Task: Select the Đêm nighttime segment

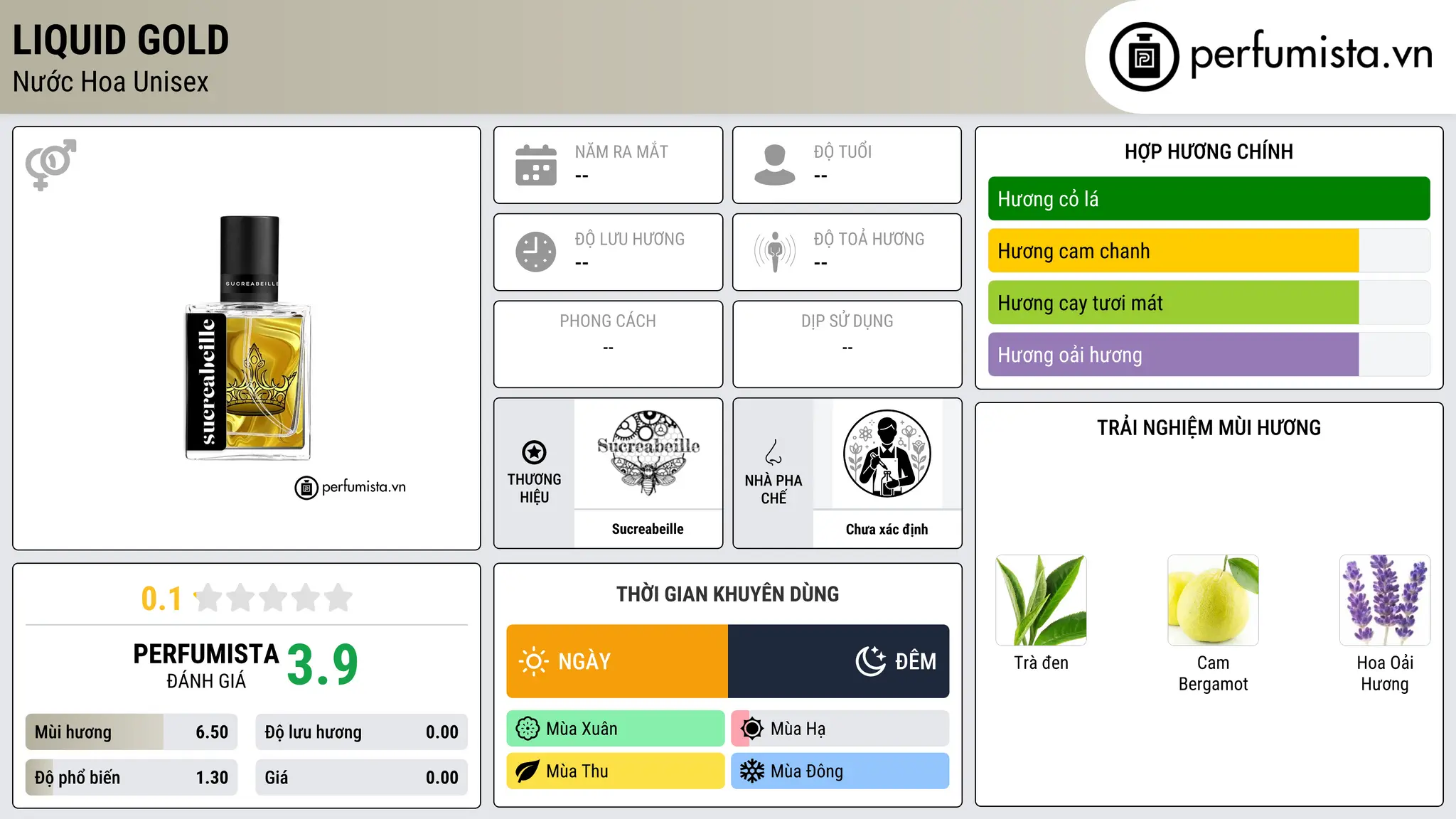Action: 838,661
